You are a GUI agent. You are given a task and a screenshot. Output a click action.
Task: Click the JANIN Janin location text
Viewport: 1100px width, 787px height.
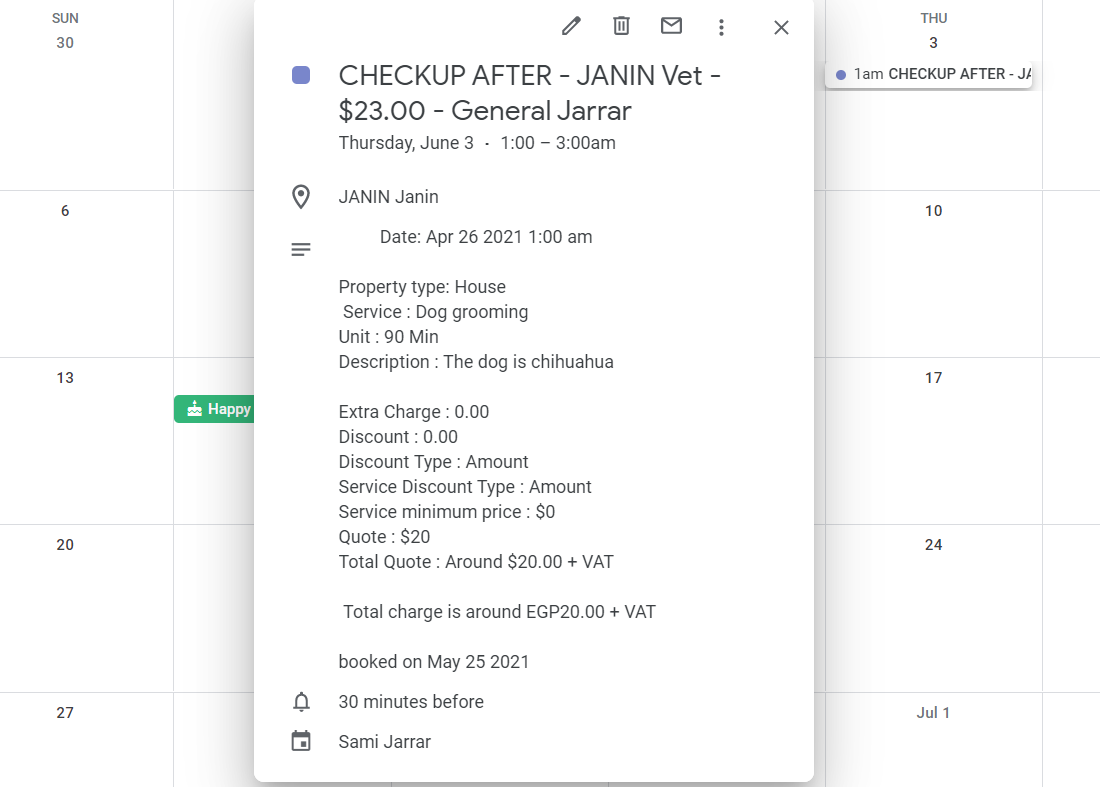389,197
